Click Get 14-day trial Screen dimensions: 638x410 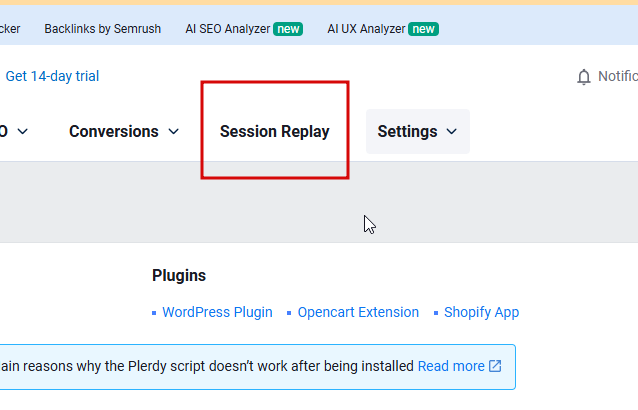click(52, 76)
